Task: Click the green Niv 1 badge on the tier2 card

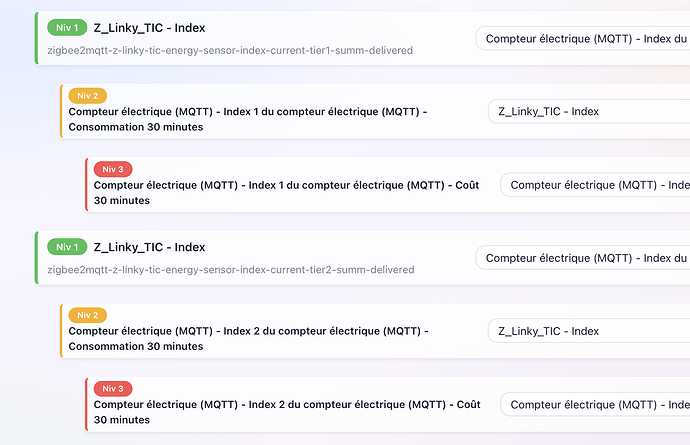Action: [x=67, y=247]
